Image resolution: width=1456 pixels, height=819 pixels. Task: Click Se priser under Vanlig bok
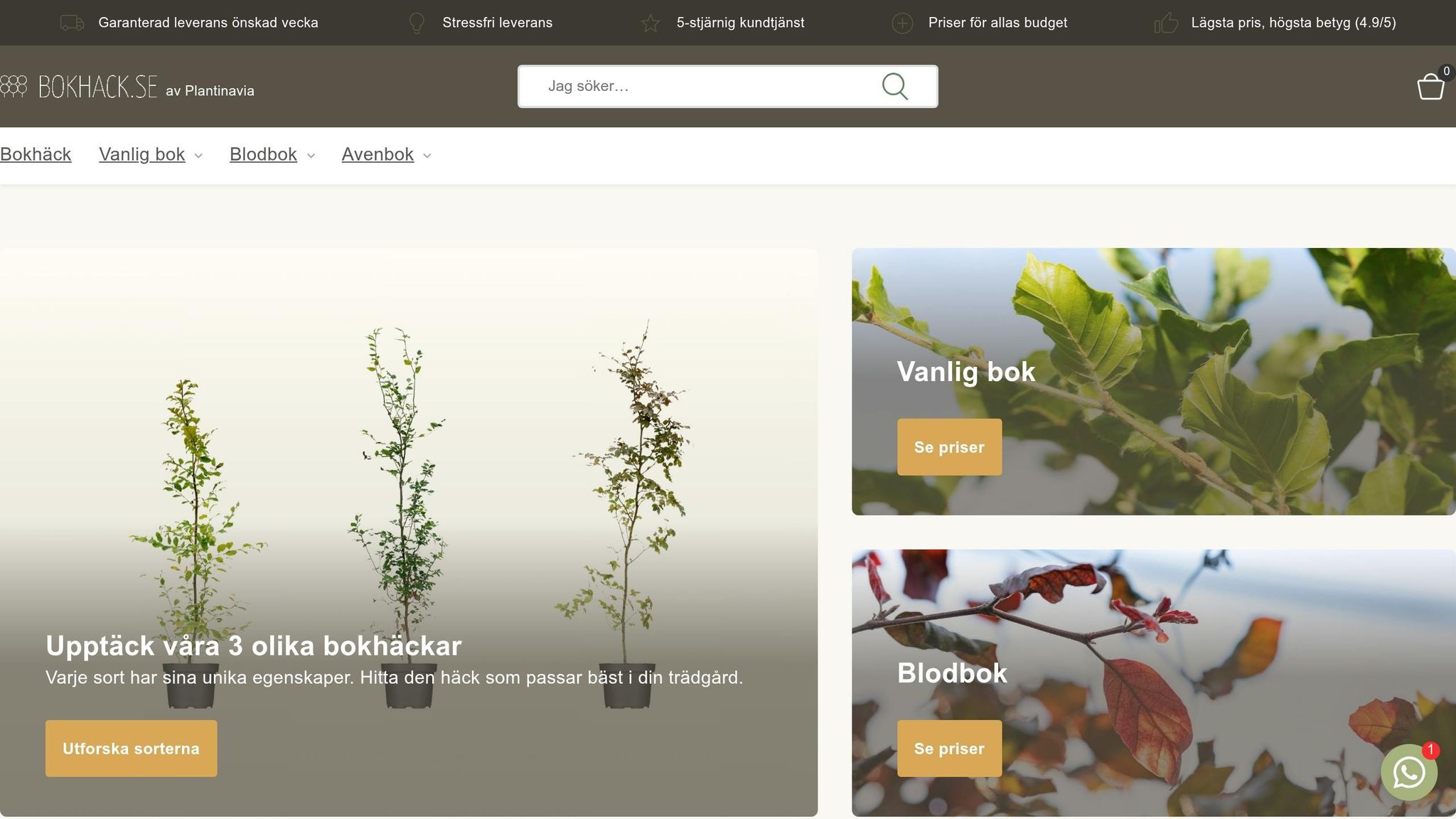(949, 446)
